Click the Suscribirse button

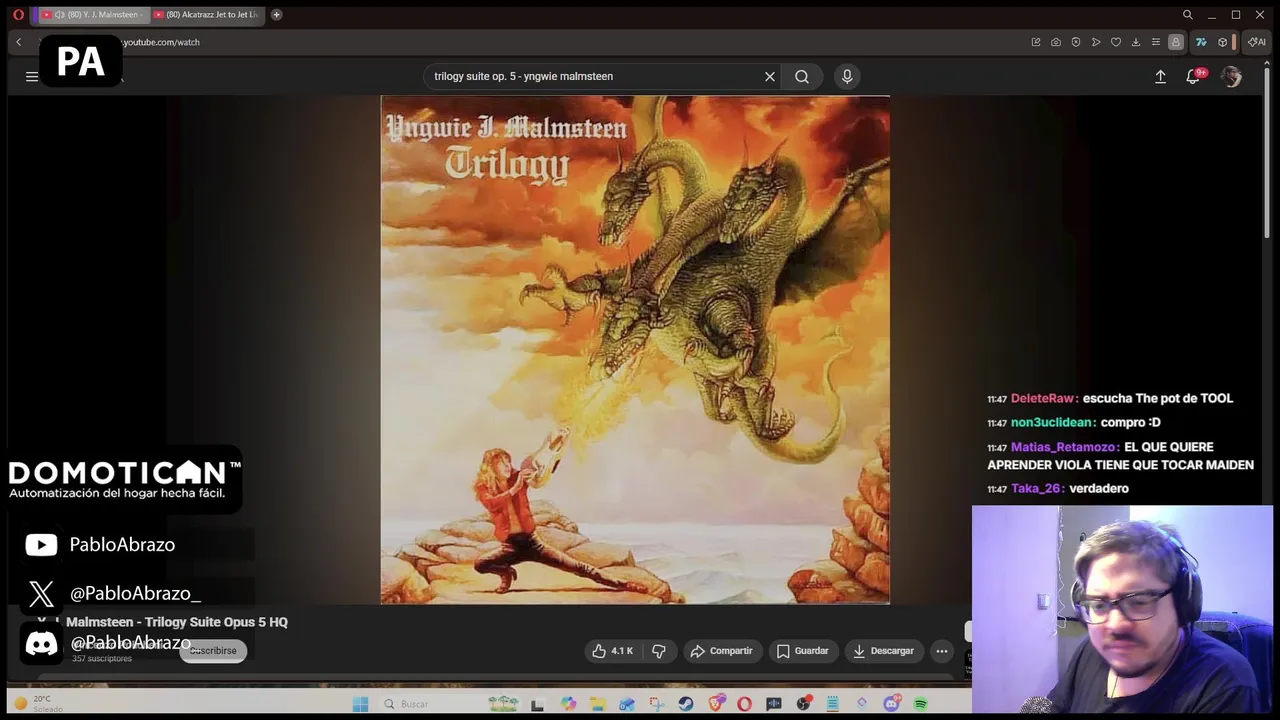click(213, 651)
